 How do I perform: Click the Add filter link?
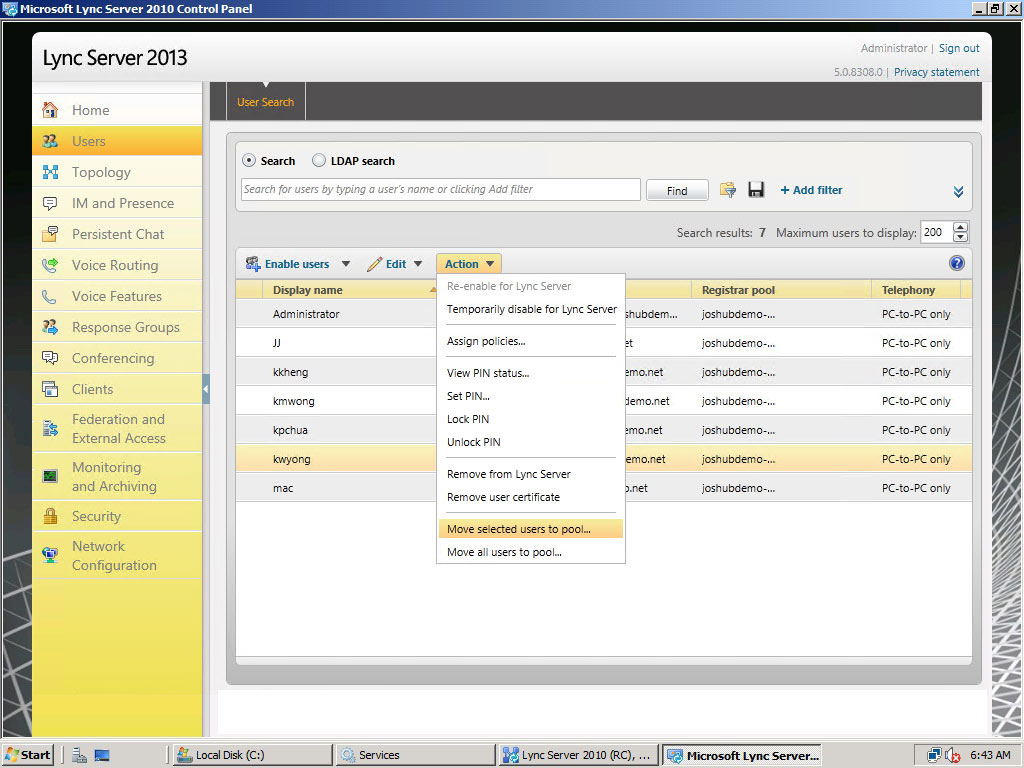click(x=811, y=190)
